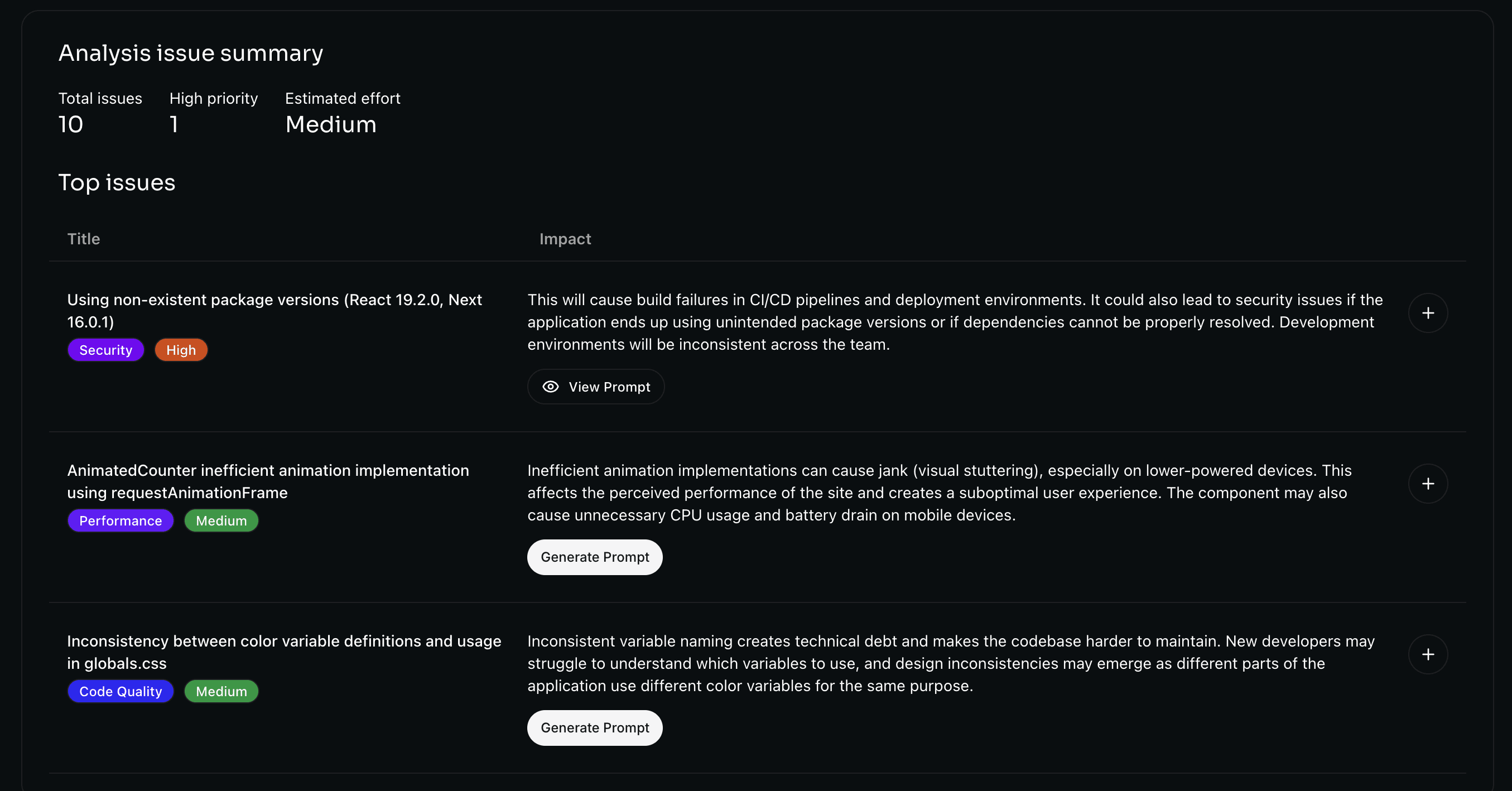The image size is (1512, 791).
Task: Generate prompt for the globals.css issue
Action: (595, 727)
